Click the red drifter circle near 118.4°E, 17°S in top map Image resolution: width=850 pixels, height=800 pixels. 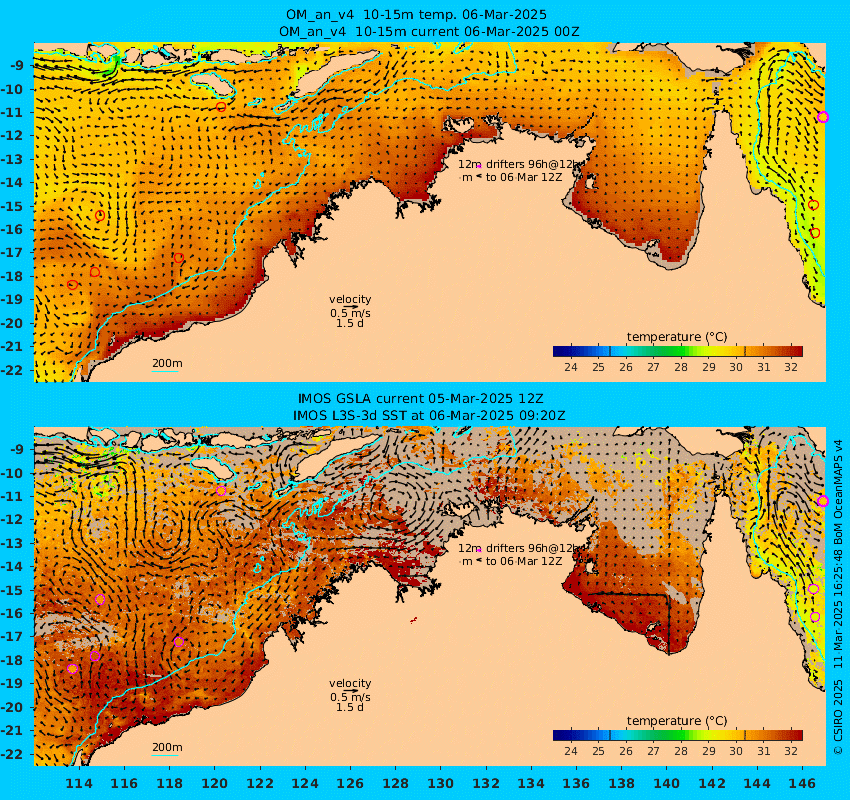pyautogui.click(x=179, y=258)
